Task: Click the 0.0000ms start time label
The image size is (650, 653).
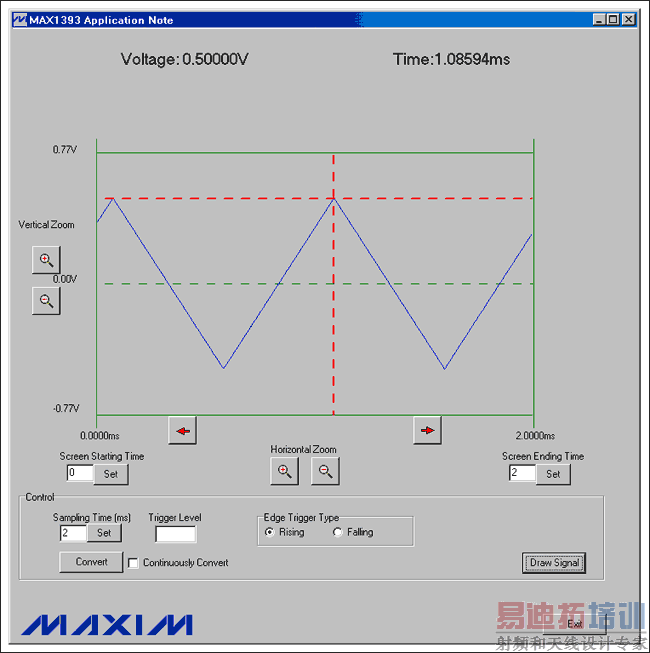Action: point(100,436)
